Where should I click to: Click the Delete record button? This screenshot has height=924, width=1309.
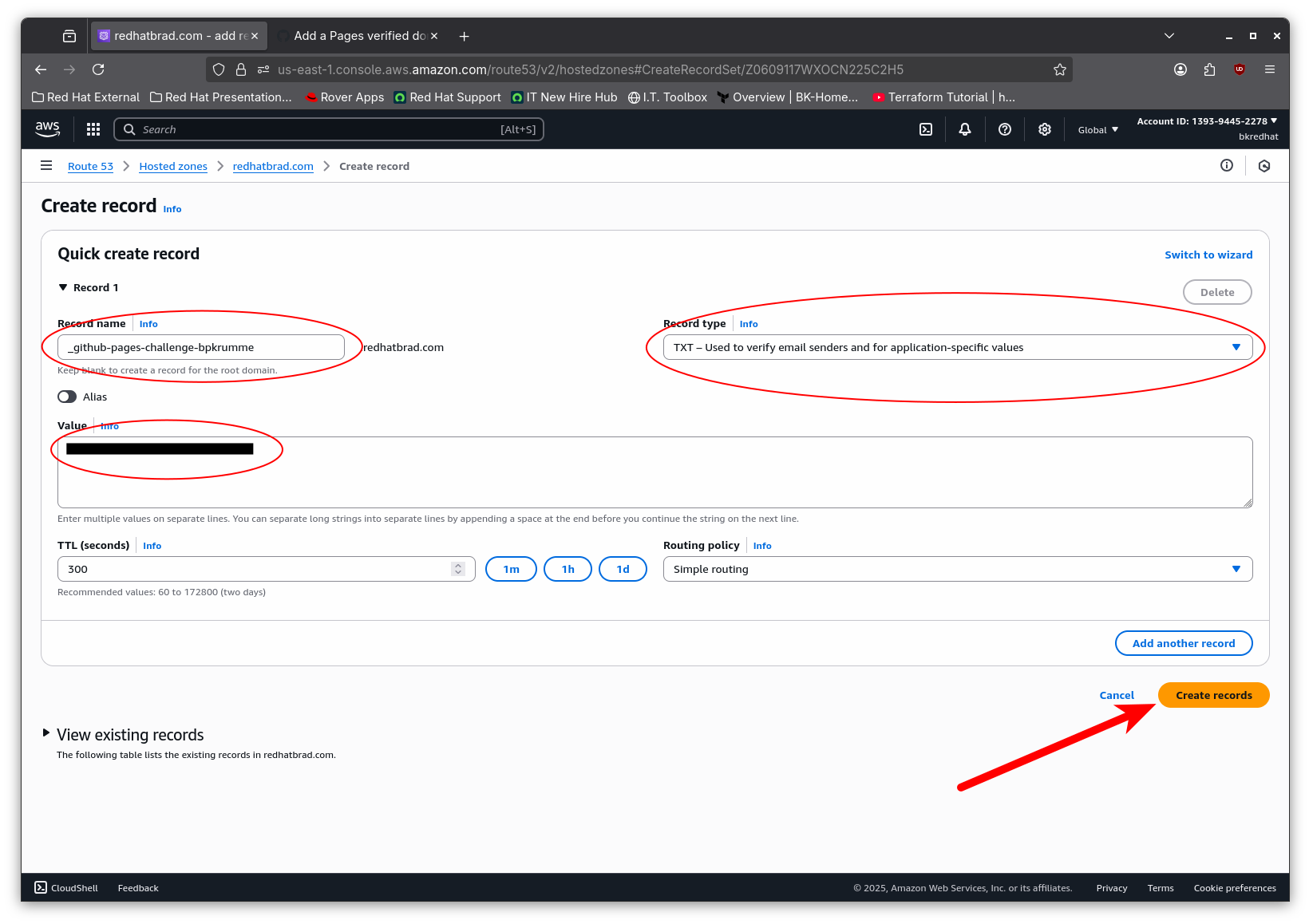1217,292
